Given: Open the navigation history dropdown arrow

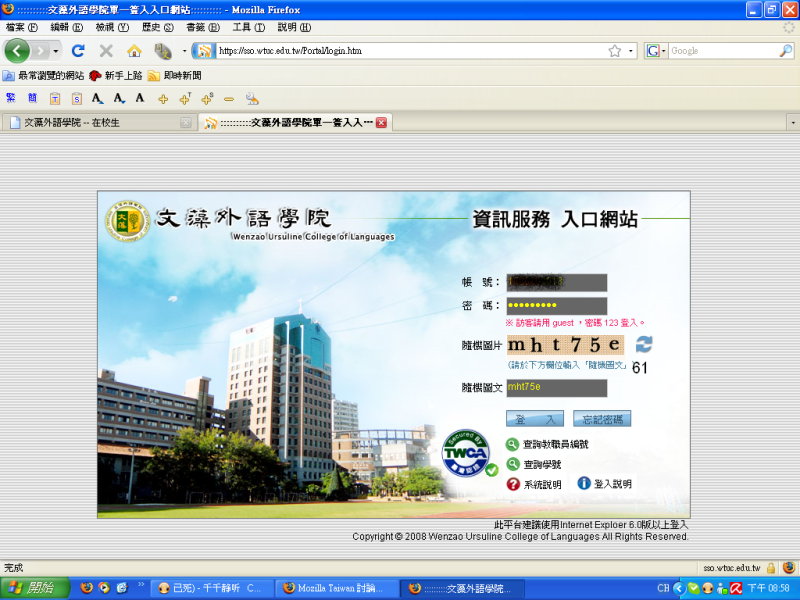Looking at the screenshot, I should click(56, 50).
